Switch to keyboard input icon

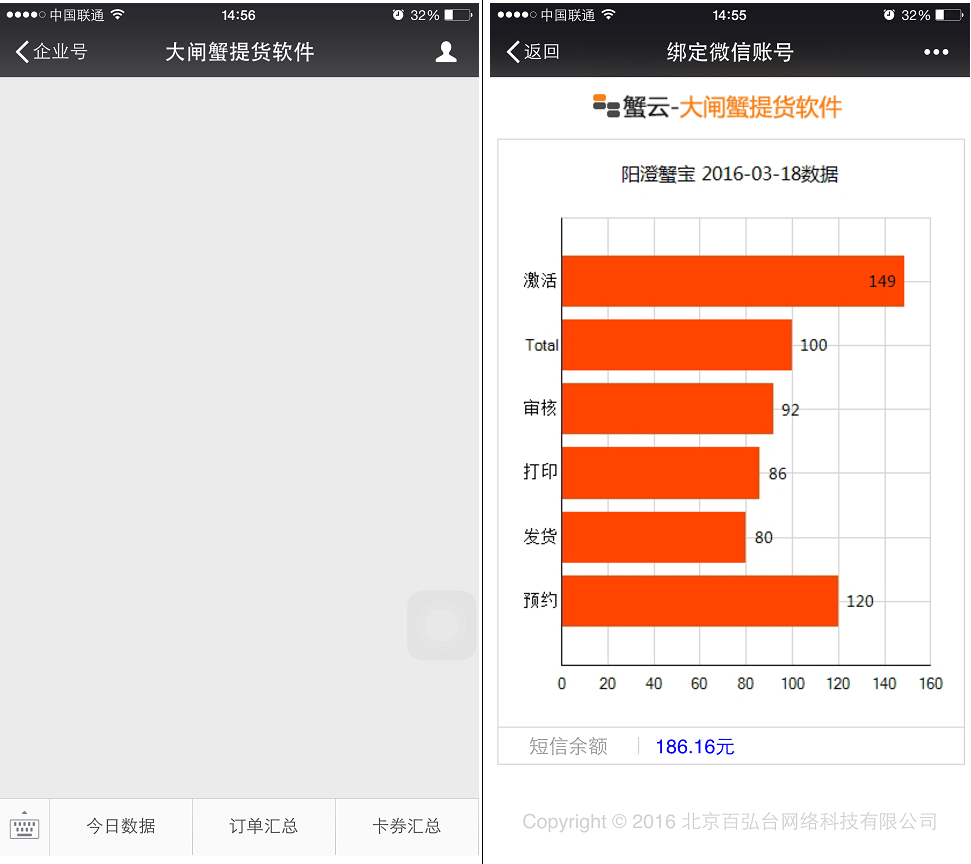(x=25, y=826)
